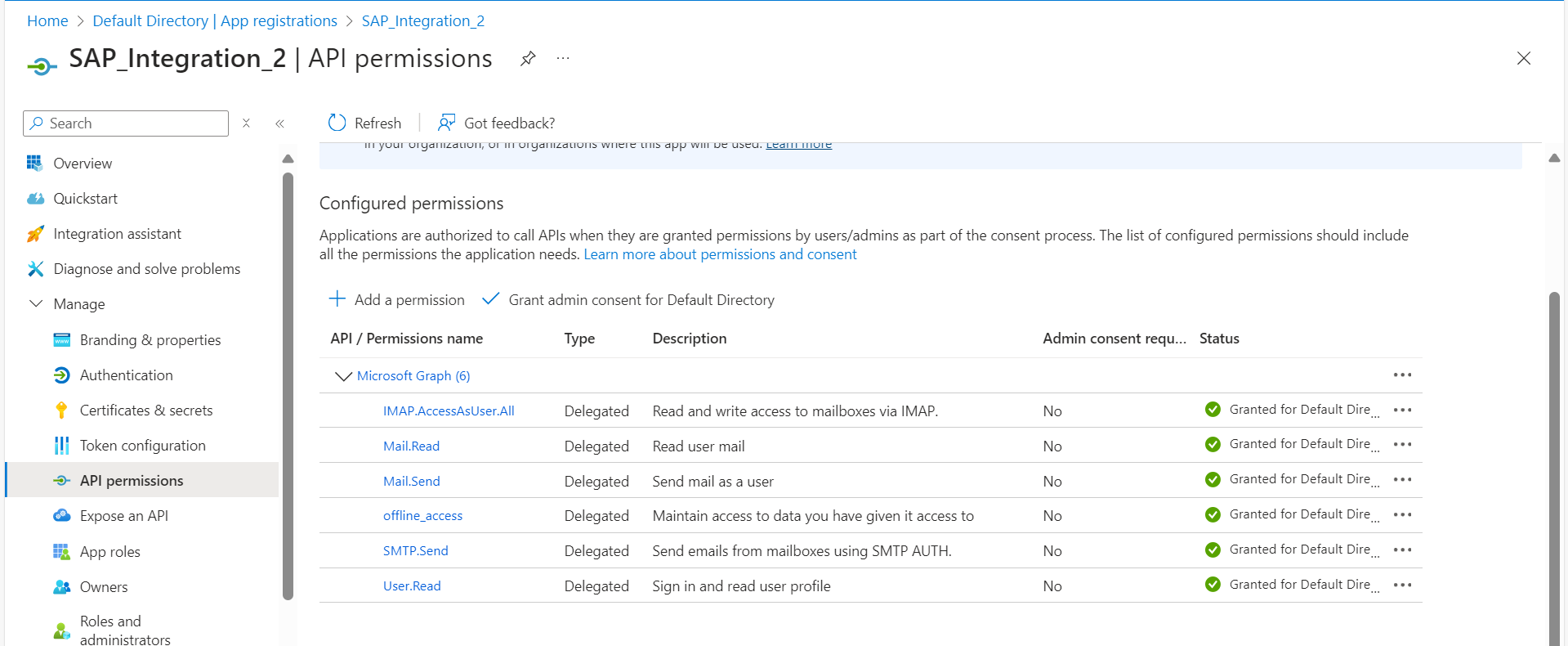
Task: Open Mail.Send permission
Action: [x=412, y=482]
